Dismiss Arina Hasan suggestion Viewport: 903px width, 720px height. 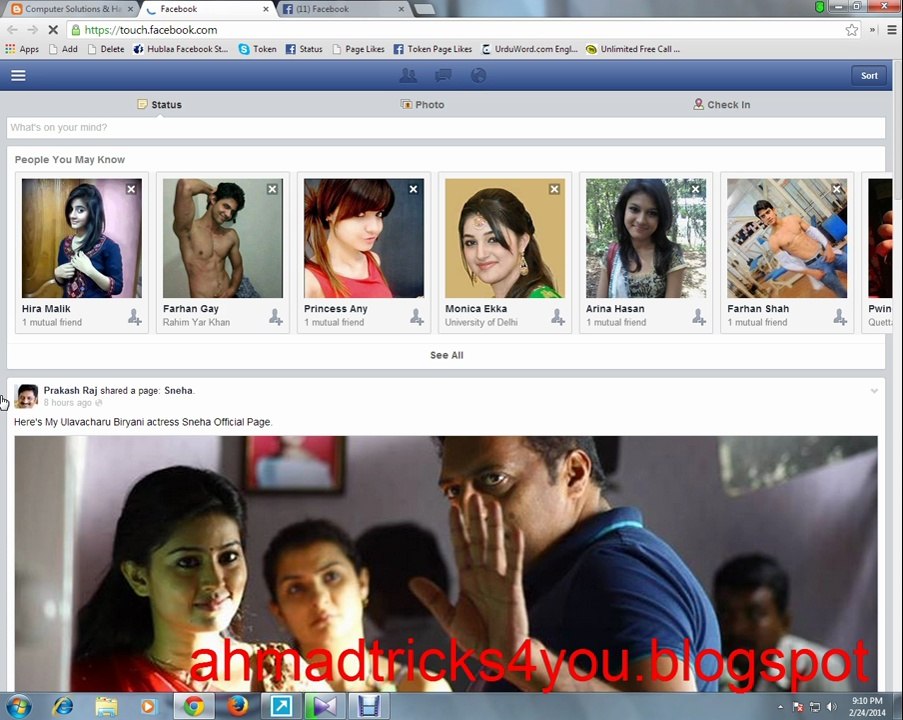tap(696, 189)
